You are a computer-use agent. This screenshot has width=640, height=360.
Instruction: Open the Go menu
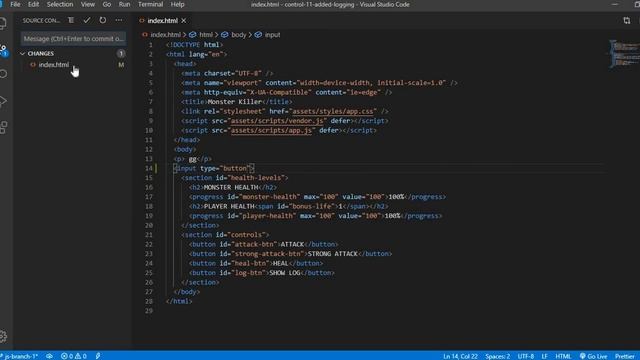point(107,4)
